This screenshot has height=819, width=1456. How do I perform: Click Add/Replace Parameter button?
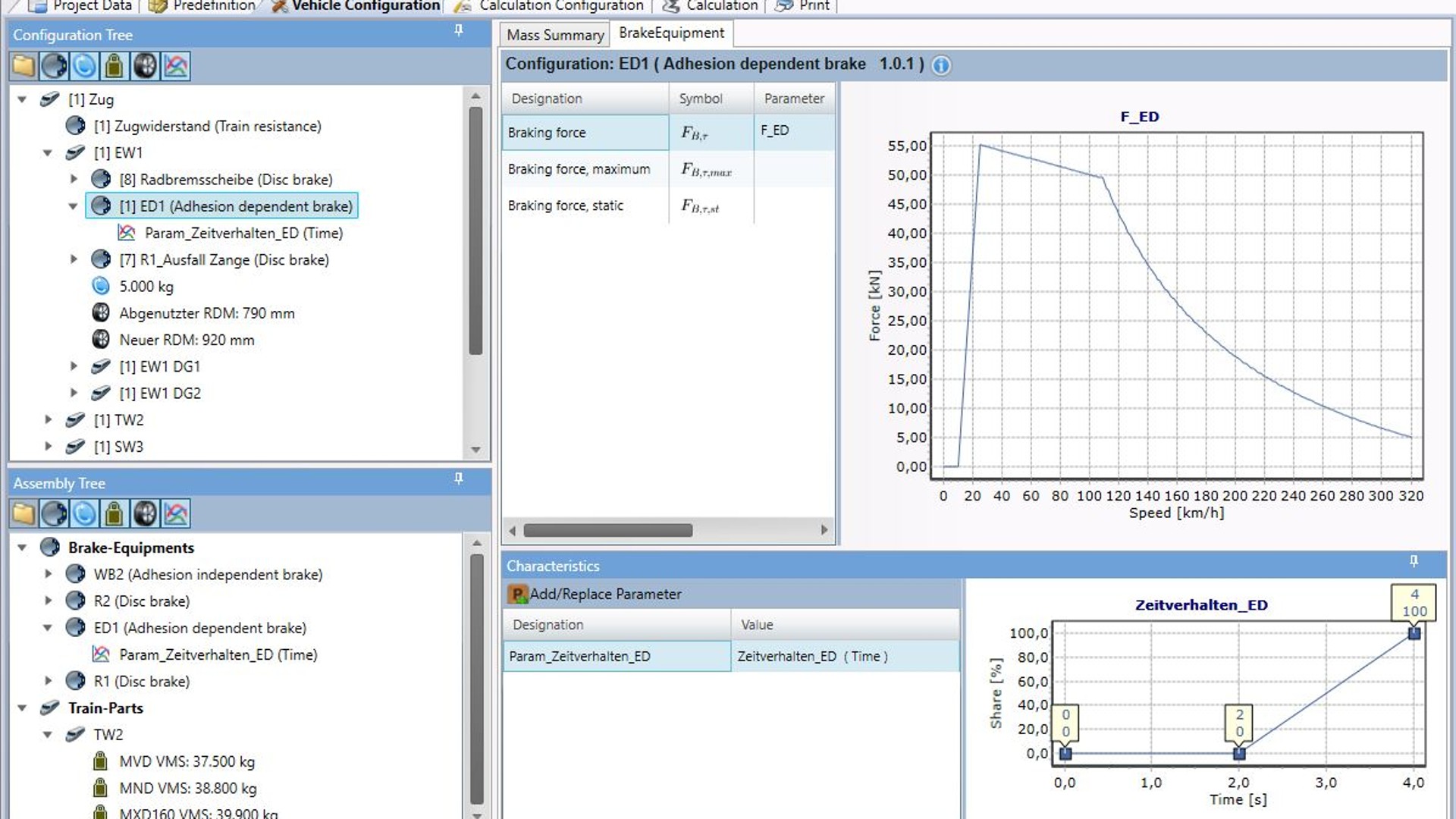pyautogui.click(x=595, y=594)
